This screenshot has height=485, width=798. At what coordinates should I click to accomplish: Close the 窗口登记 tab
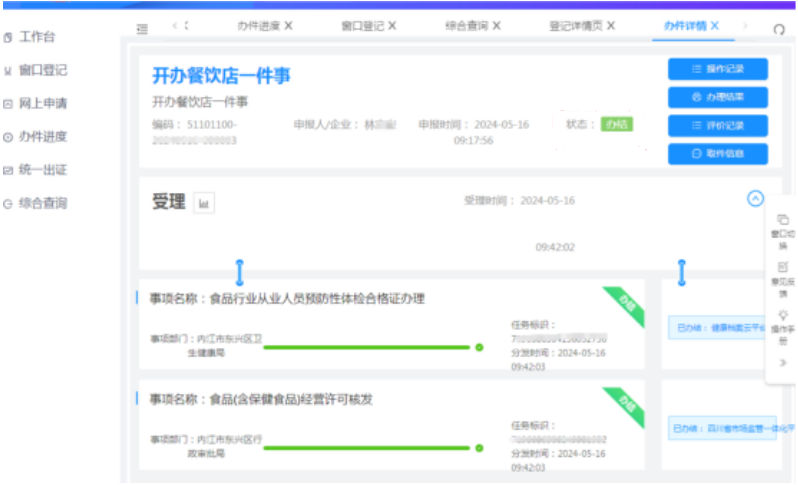click(392, 25)
